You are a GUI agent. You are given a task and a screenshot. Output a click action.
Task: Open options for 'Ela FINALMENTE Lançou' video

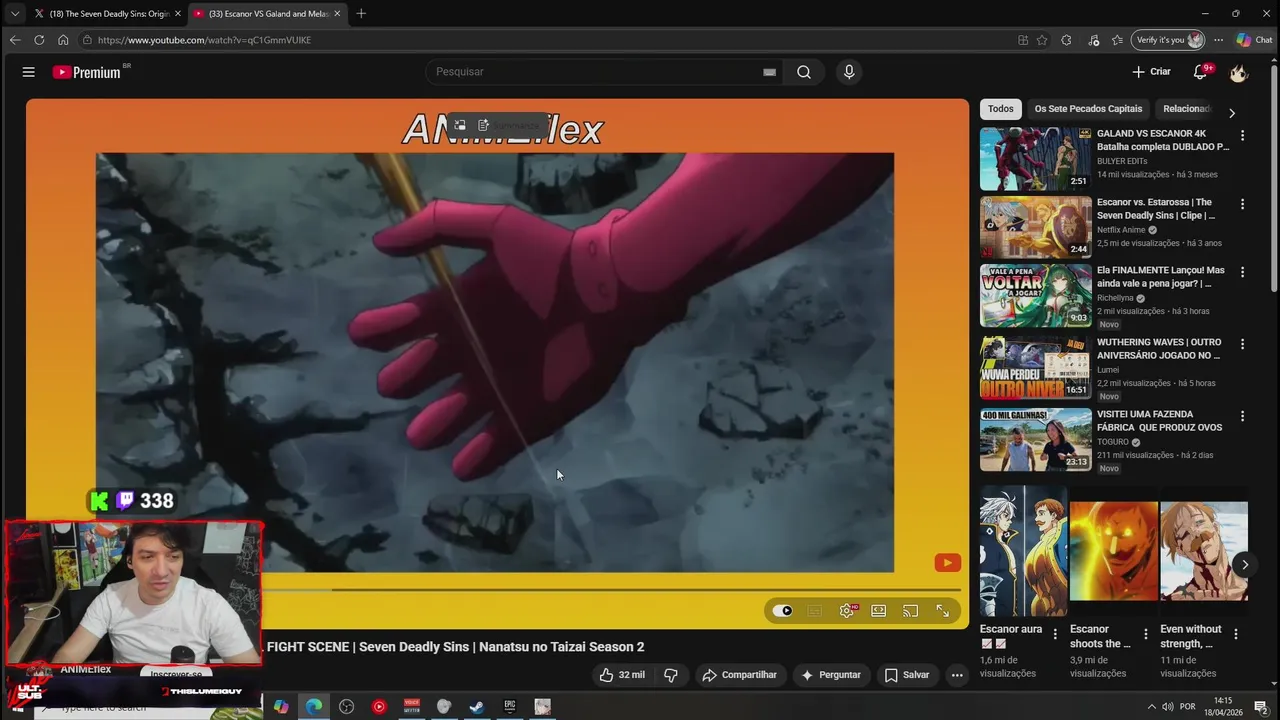tap(1242, 272)
